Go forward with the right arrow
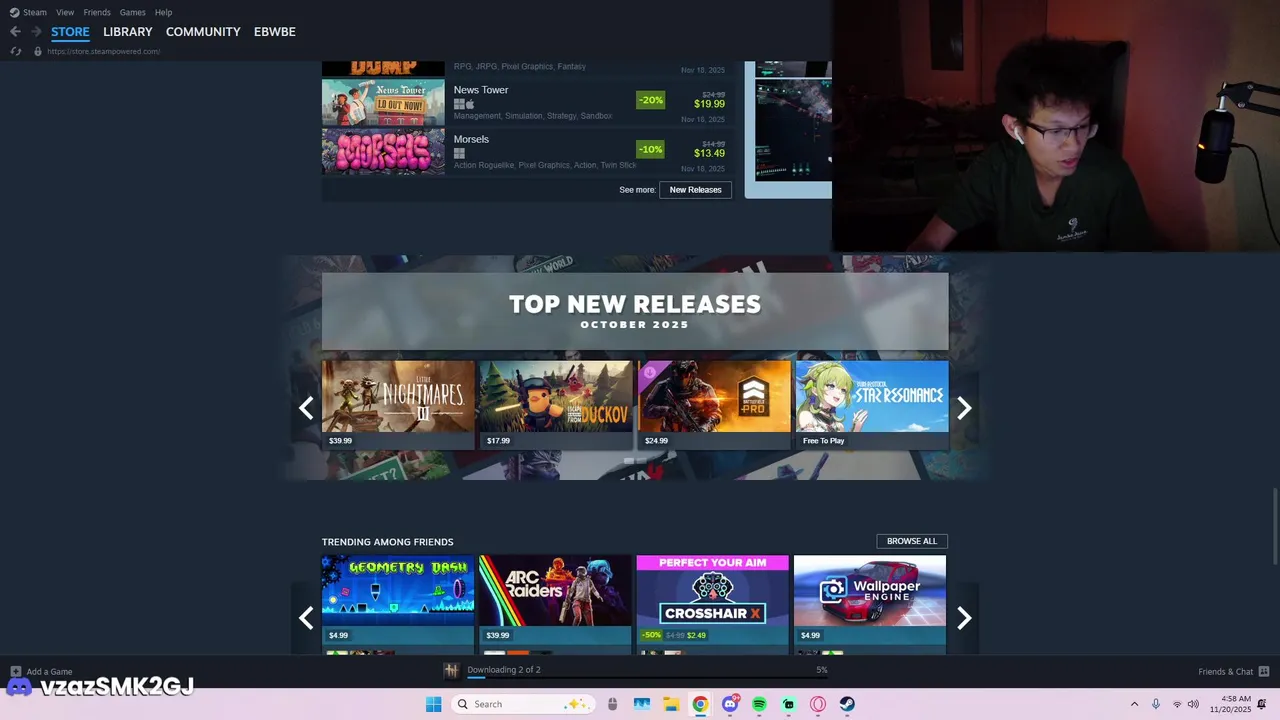The height and width of the screenshot is (720, 1280). point(36,32)
